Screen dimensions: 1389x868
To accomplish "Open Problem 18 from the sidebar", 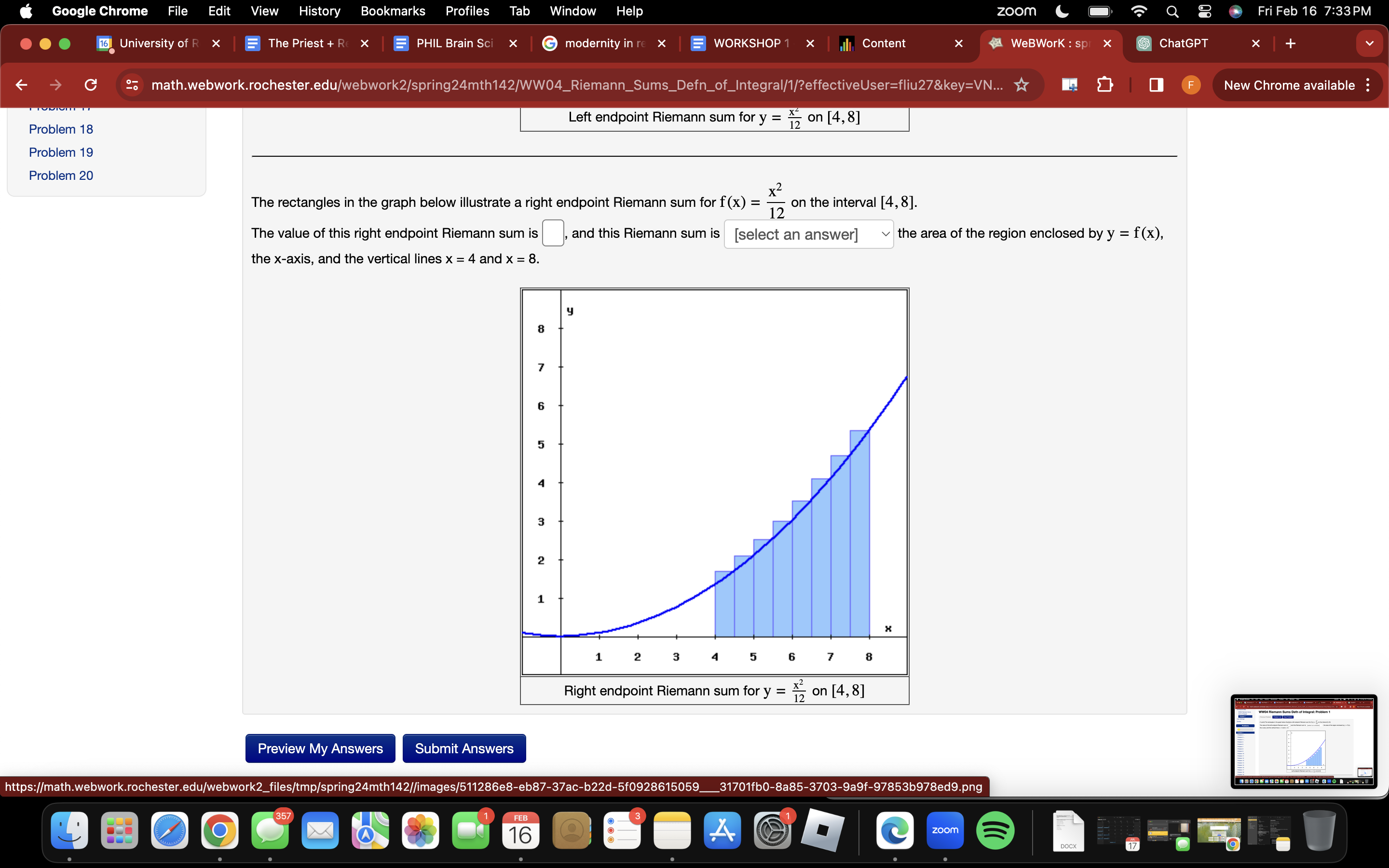I will 61,129.
